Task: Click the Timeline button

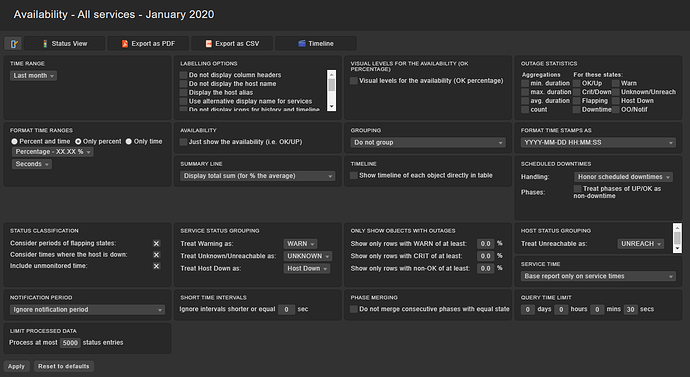Action: click(316, 44)
